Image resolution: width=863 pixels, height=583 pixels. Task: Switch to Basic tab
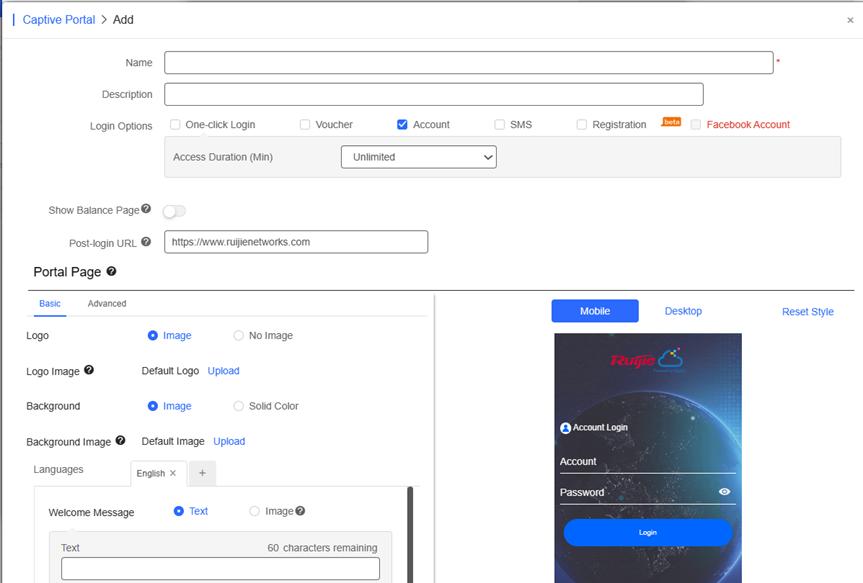[x=50, y=303]
